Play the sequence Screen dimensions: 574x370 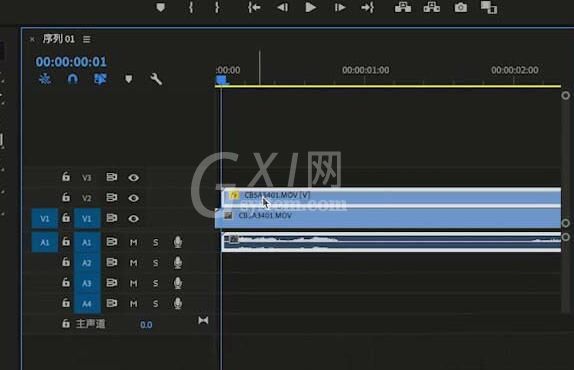310,7
